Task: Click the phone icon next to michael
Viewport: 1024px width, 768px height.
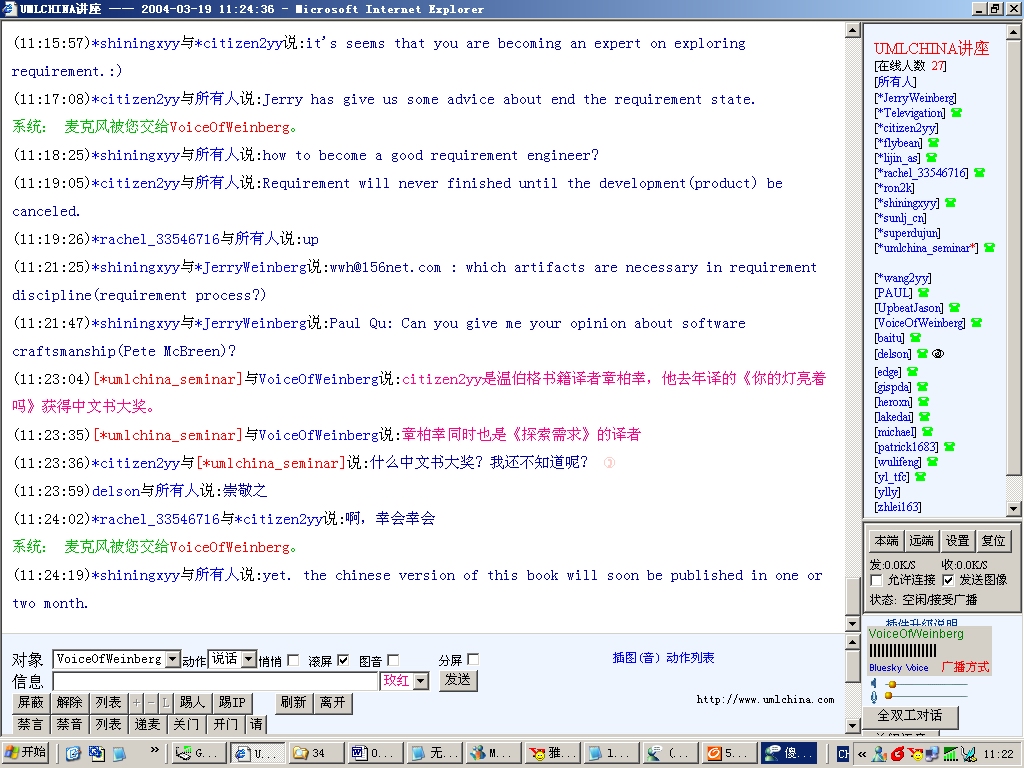Action: [x=927, y=432]
